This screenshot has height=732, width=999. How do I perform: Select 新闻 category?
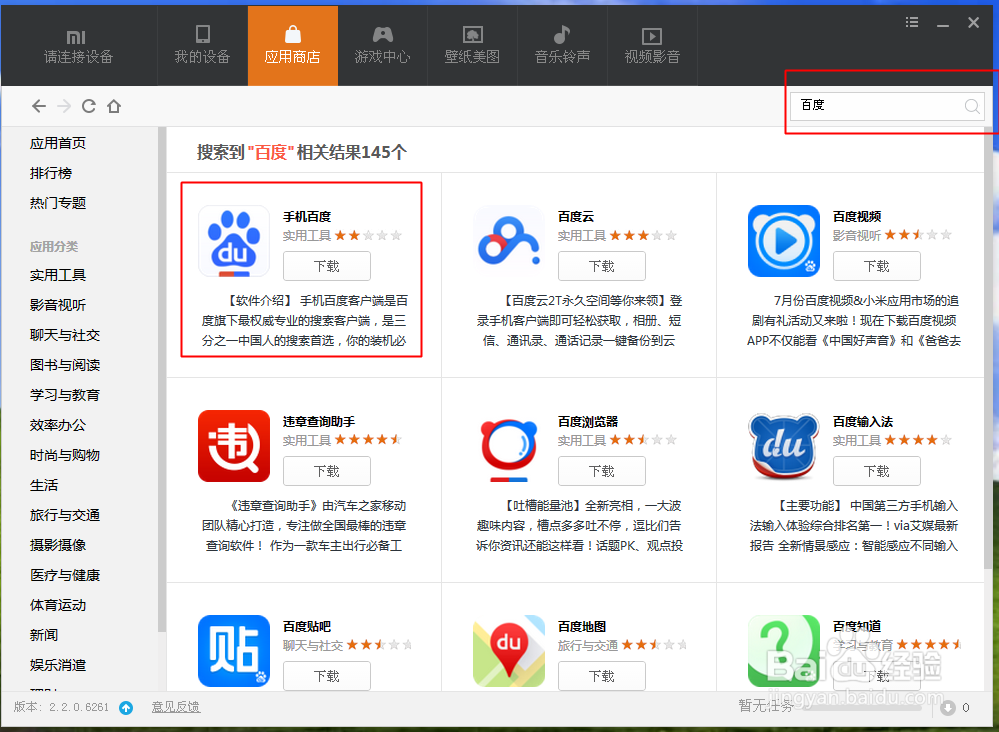click(44, 635)
